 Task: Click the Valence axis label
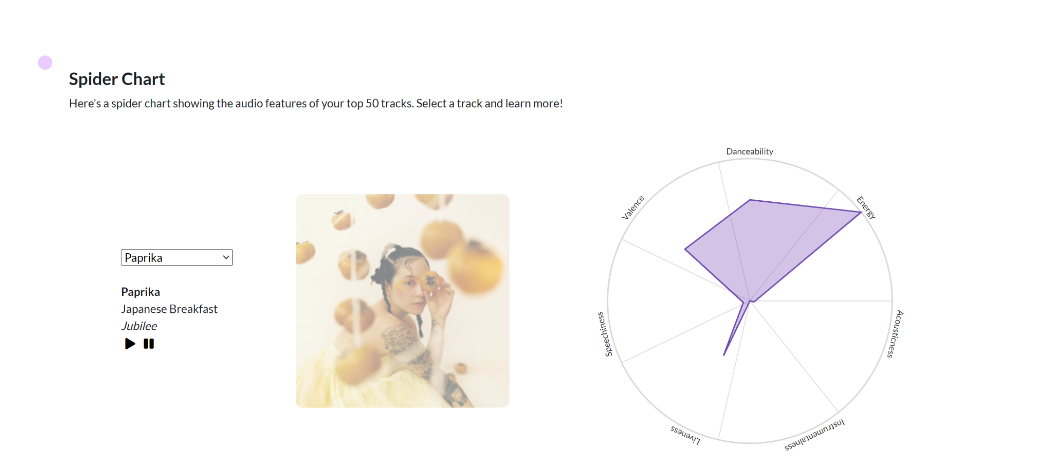tap(633, 208)
